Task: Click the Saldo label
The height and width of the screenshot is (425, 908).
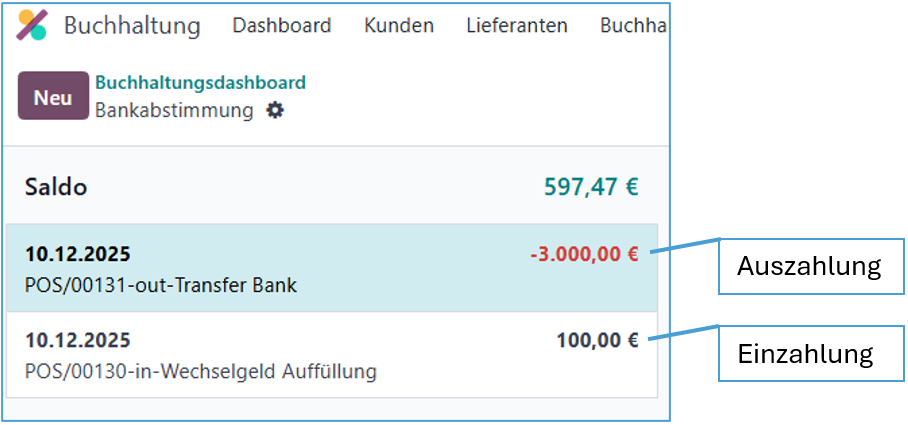Action: (56, 187)
